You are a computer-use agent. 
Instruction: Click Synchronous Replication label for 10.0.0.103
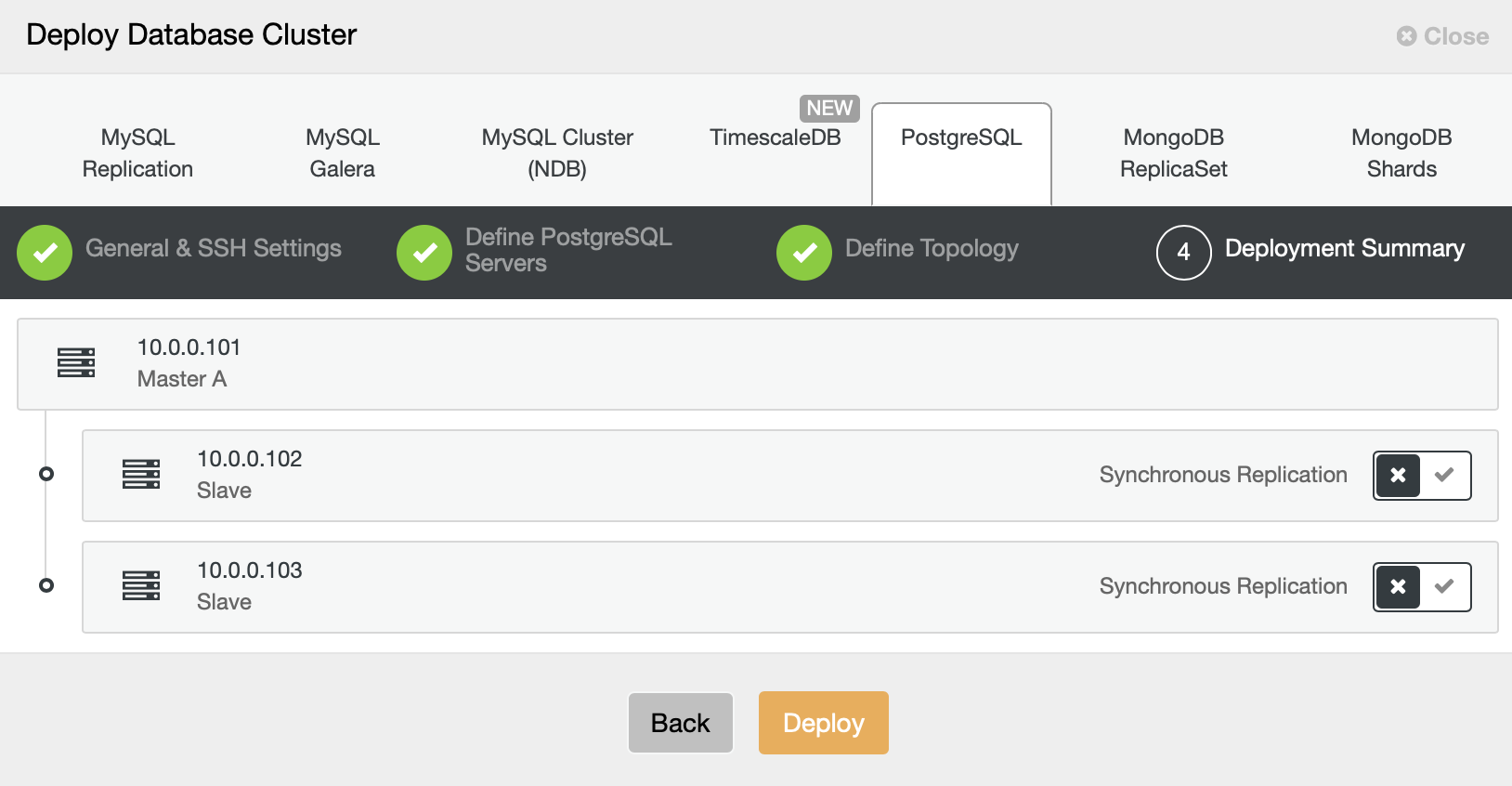pyautogui.click(x=1223, y=586)
